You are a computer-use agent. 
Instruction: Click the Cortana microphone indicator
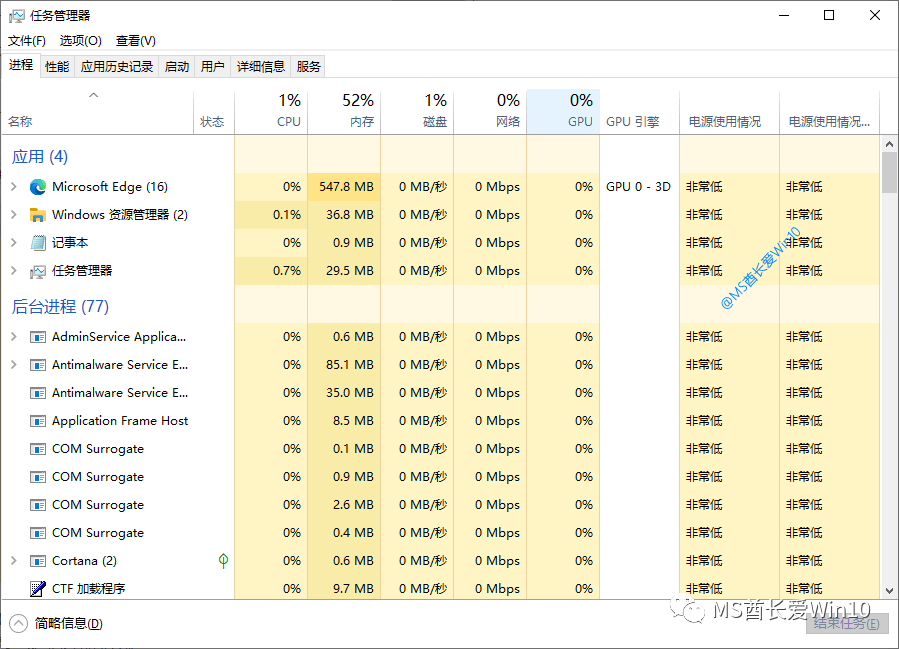tap(222, 561)
